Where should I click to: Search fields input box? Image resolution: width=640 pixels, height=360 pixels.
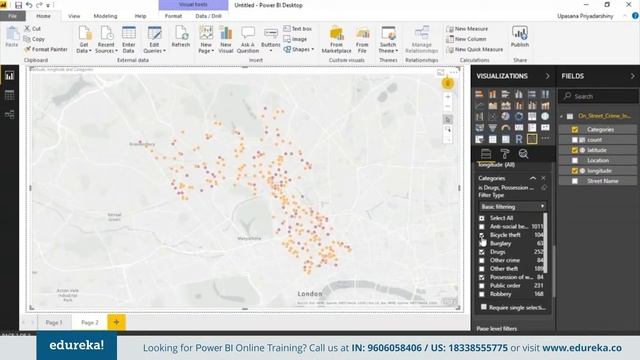point(598,96)
